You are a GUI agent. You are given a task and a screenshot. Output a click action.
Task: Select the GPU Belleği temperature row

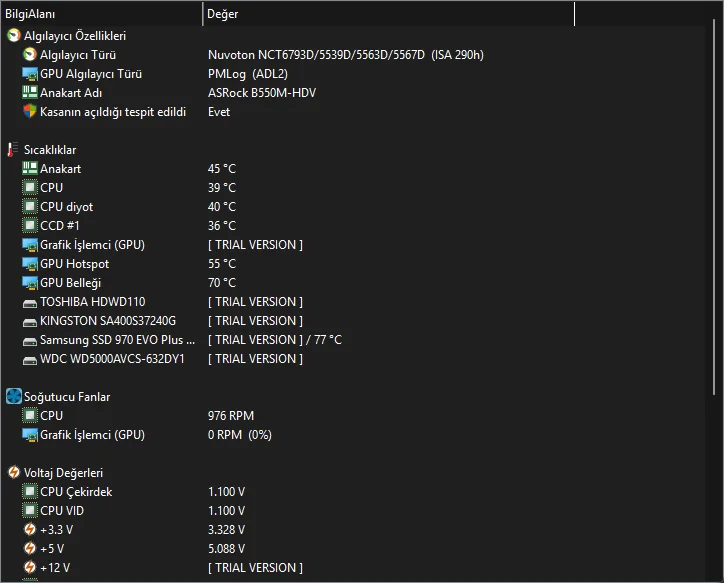click(70, 283)
